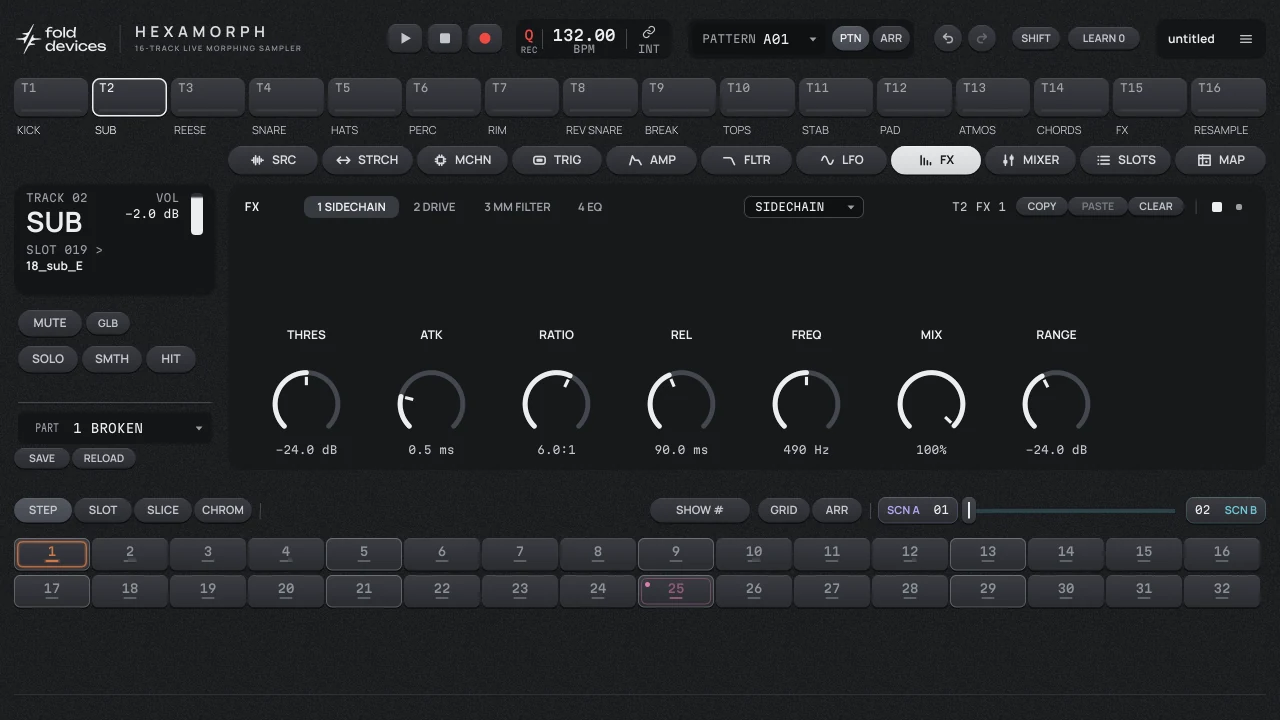Redo the last undone action
Viewport: 1280px width, 720px height.
[982, 38]
